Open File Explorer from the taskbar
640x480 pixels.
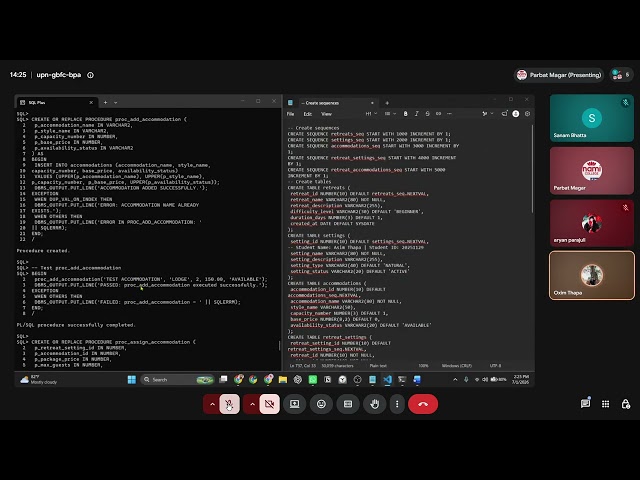point(282,380)
